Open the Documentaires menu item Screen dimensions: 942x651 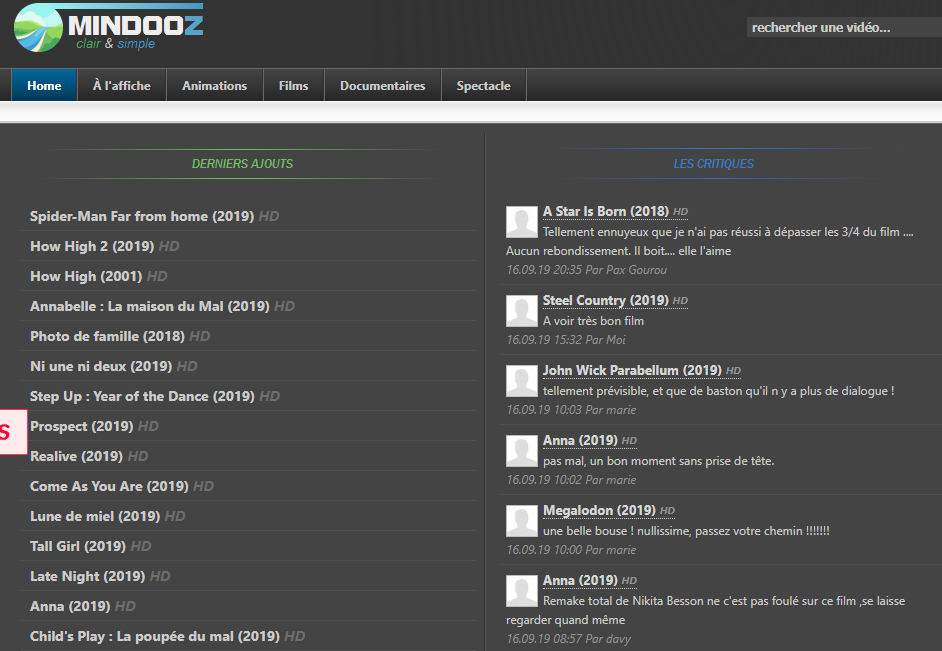point(383,85)
